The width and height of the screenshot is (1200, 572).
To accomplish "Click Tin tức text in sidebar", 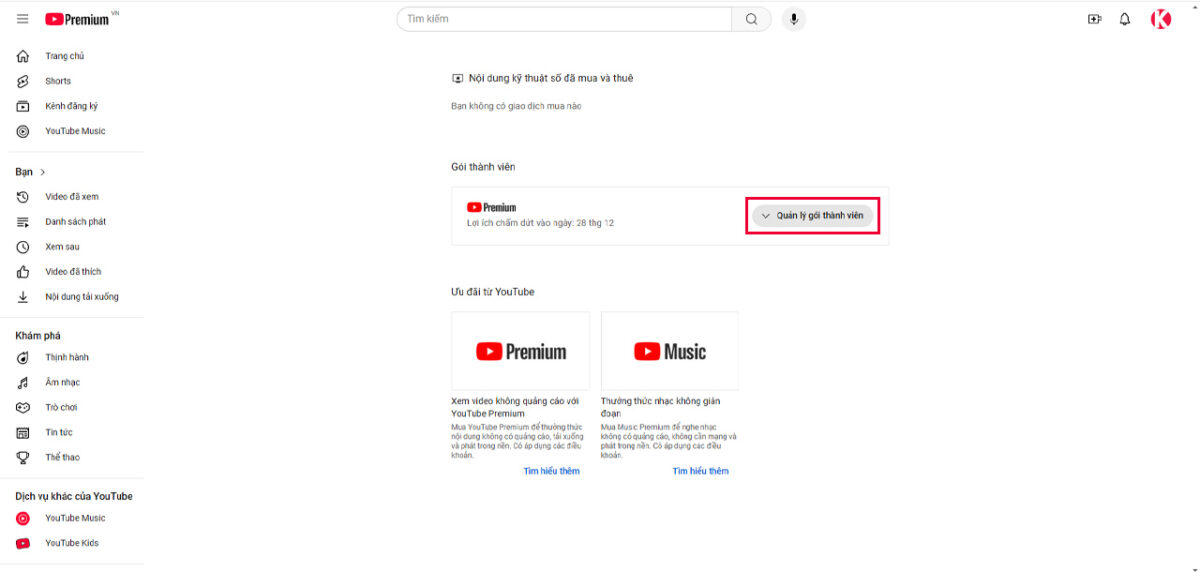I will click(x=59, y=433).
